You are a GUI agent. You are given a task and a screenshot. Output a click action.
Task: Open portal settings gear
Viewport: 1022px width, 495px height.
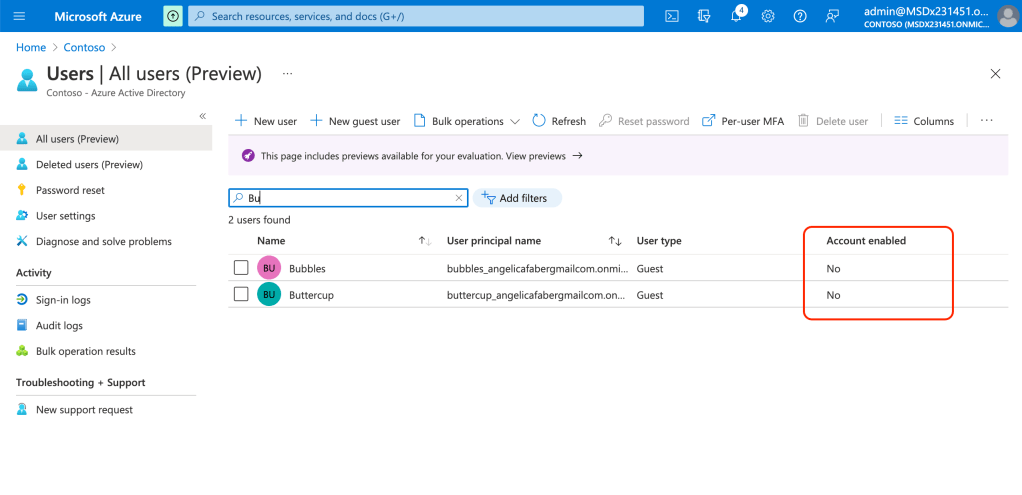coord(768,16)
